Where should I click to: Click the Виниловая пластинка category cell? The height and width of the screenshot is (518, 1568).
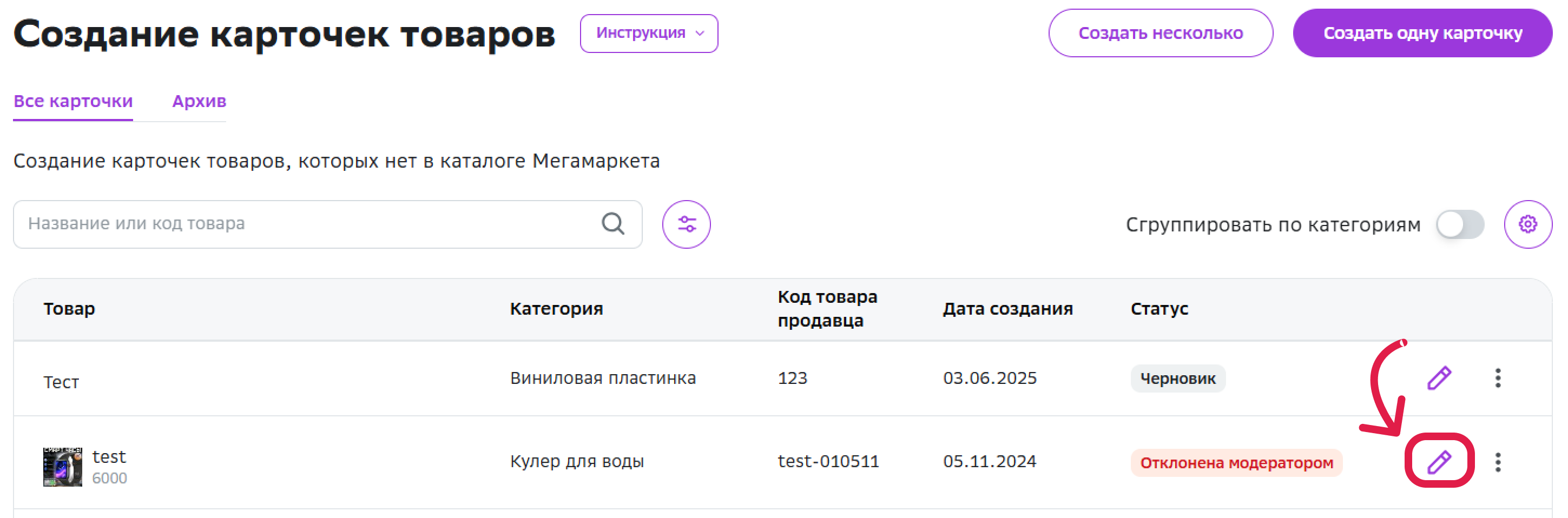pos(603,378)
